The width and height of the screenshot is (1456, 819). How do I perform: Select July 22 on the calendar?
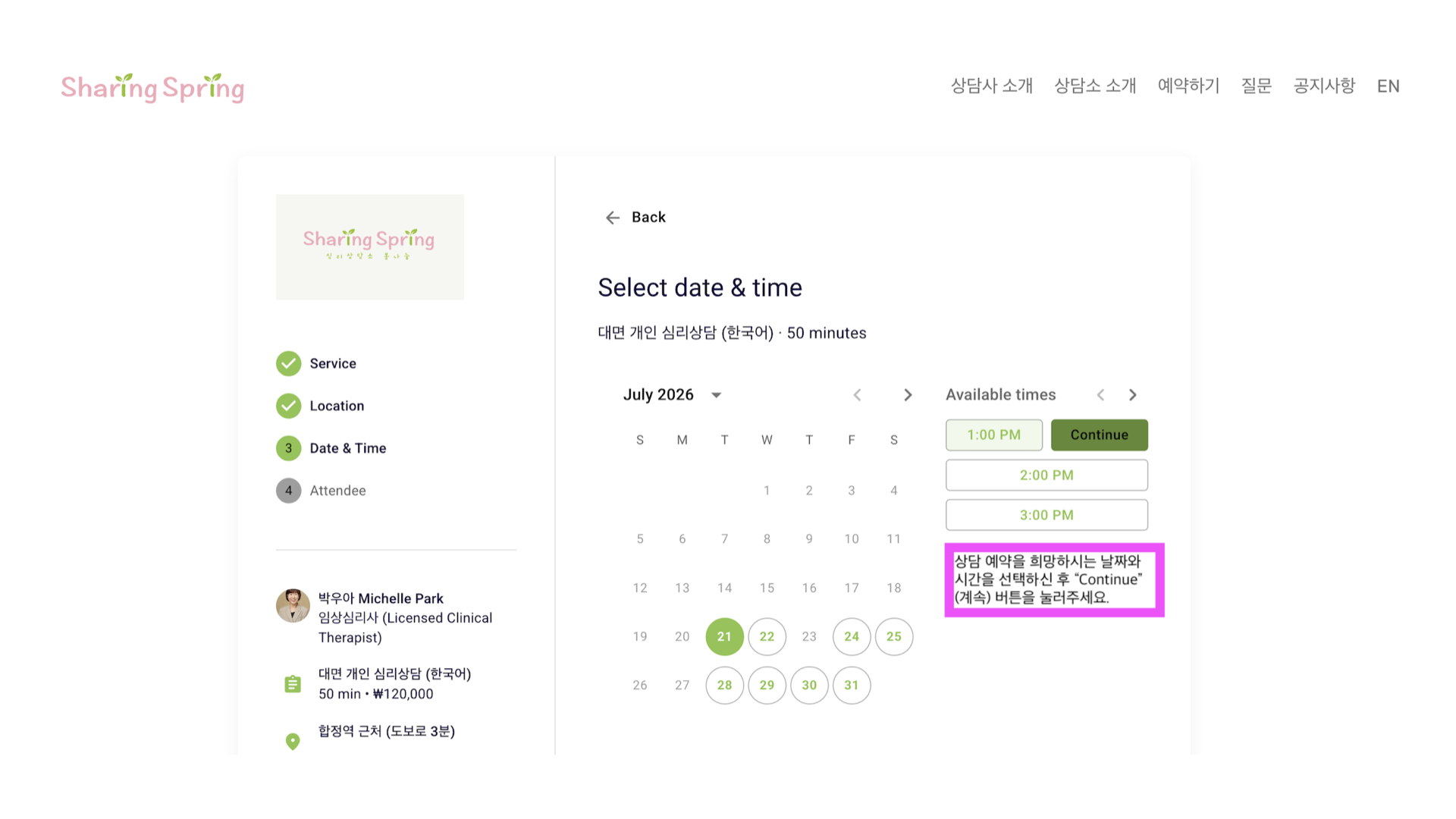767,637
